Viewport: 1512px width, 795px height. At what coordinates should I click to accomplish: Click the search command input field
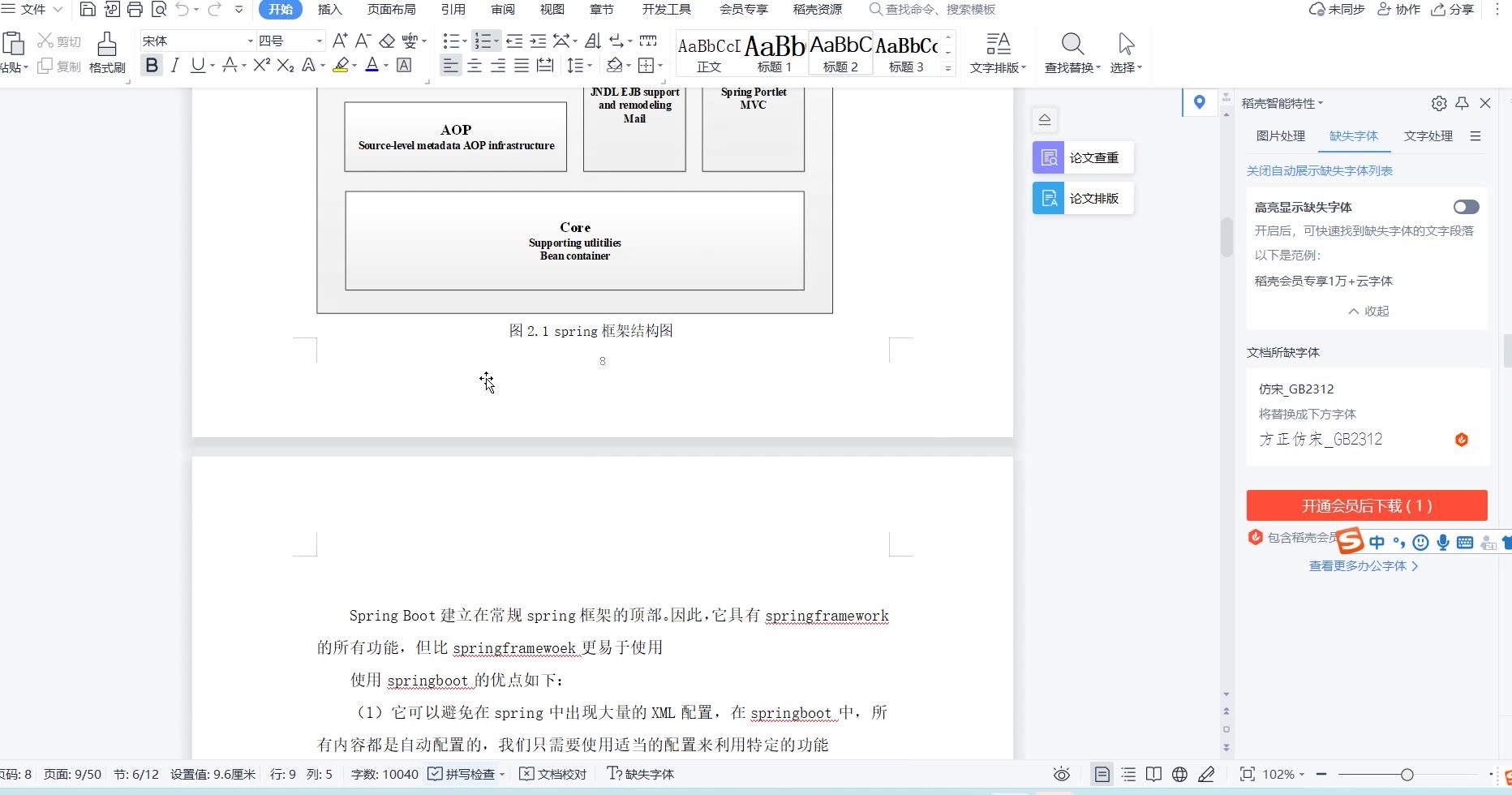coord(939,10)
